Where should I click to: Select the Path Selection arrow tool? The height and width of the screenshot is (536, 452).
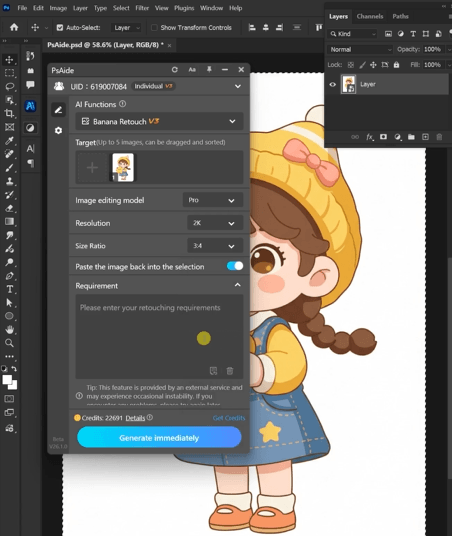click(9, 303)
